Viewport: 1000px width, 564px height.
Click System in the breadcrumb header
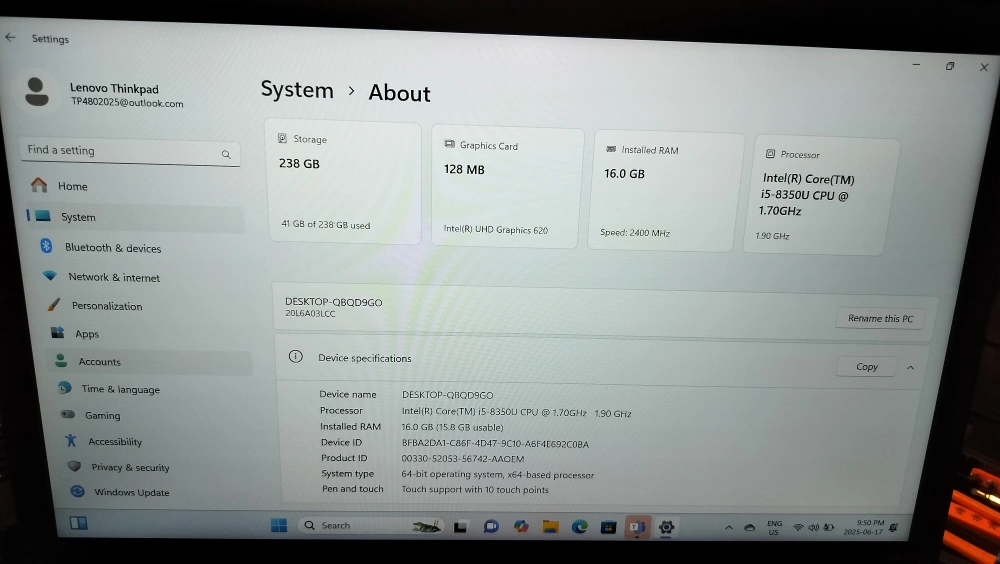click(x=297, y=90)
